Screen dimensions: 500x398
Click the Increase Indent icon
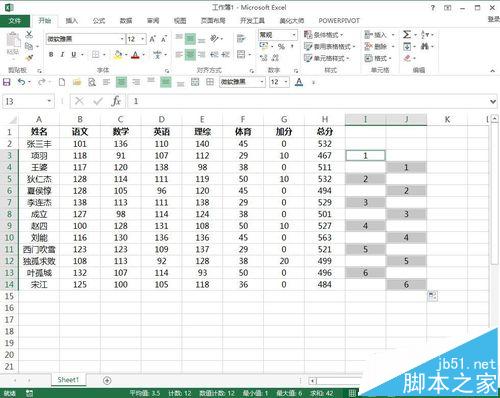tap(225, 54)
